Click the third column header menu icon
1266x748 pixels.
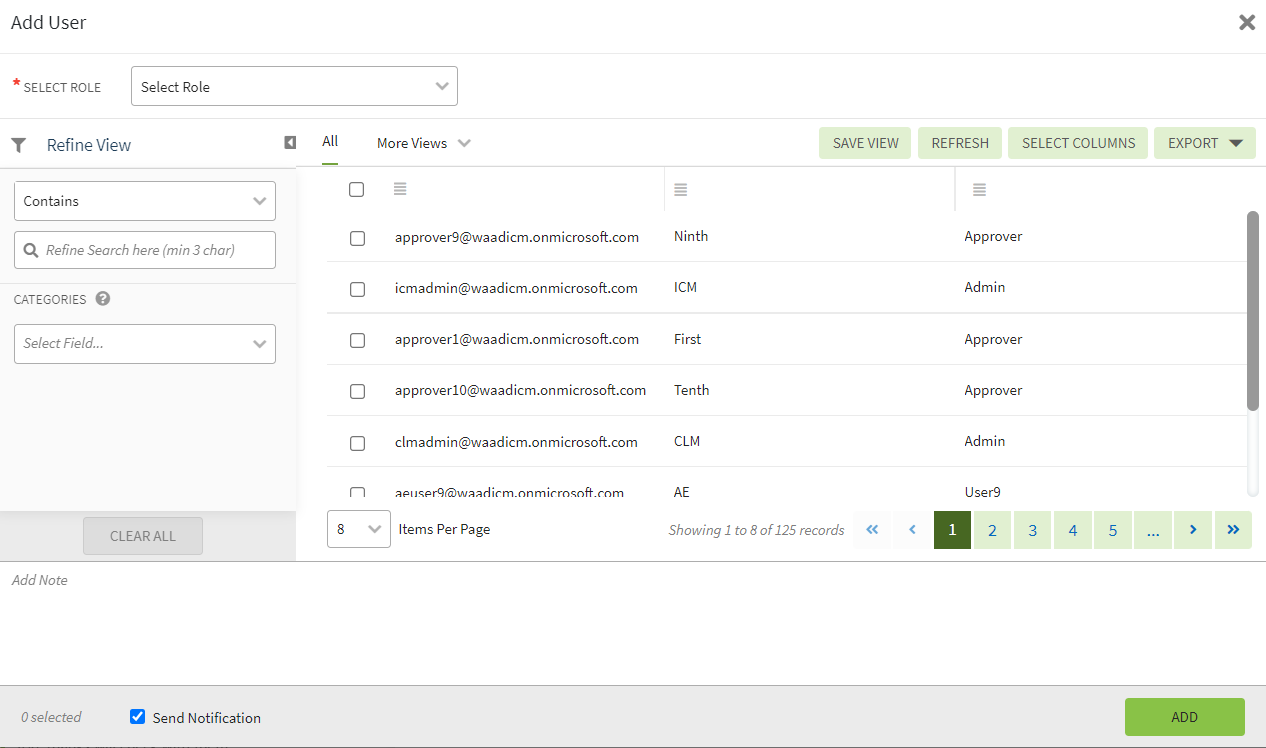[979, 189]
